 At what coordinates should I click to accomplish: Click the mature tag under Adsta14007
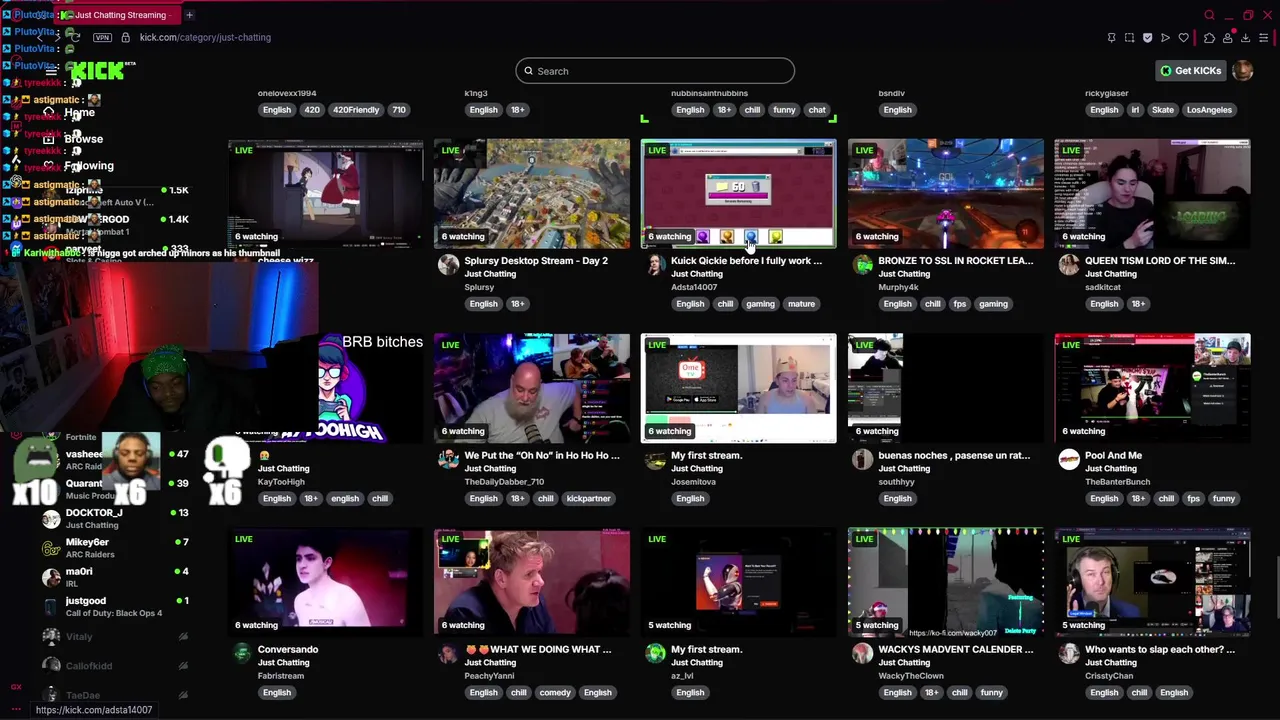click(x=800, y=304)
